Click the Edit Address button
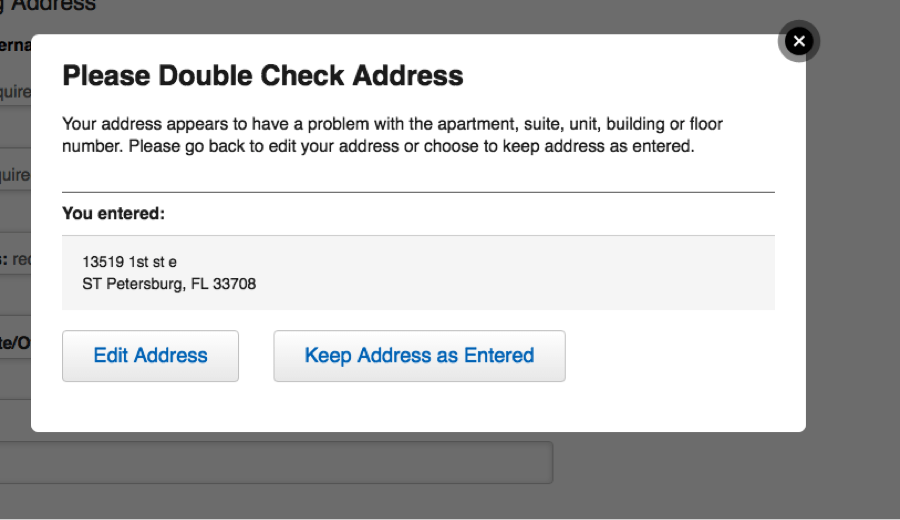This screenshot has width=900, height=520. (x=150, y=356)
